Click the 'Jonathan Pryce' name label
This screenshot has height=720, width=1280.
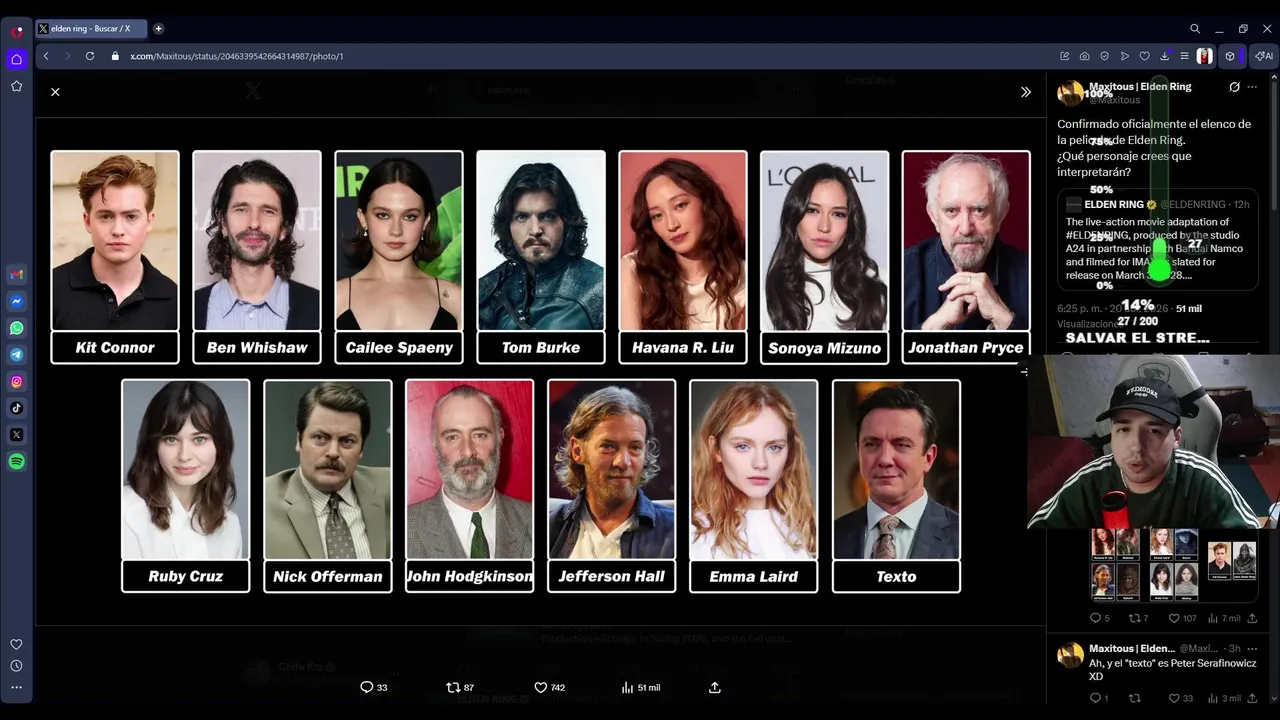[966, 347]
